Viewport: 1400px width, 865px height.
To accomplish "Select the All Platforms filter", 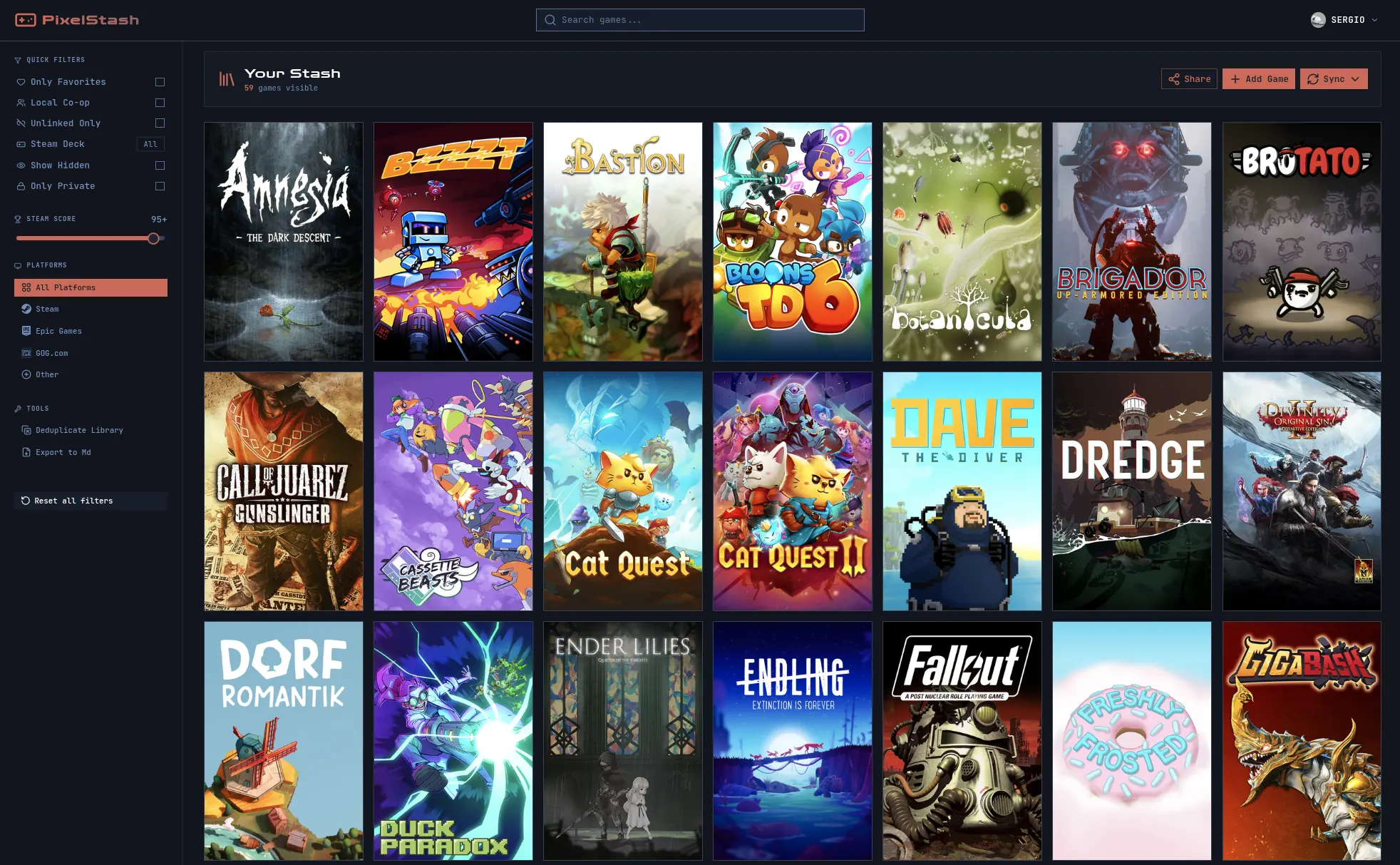I will pyautogui.click(x=91, y=287).
